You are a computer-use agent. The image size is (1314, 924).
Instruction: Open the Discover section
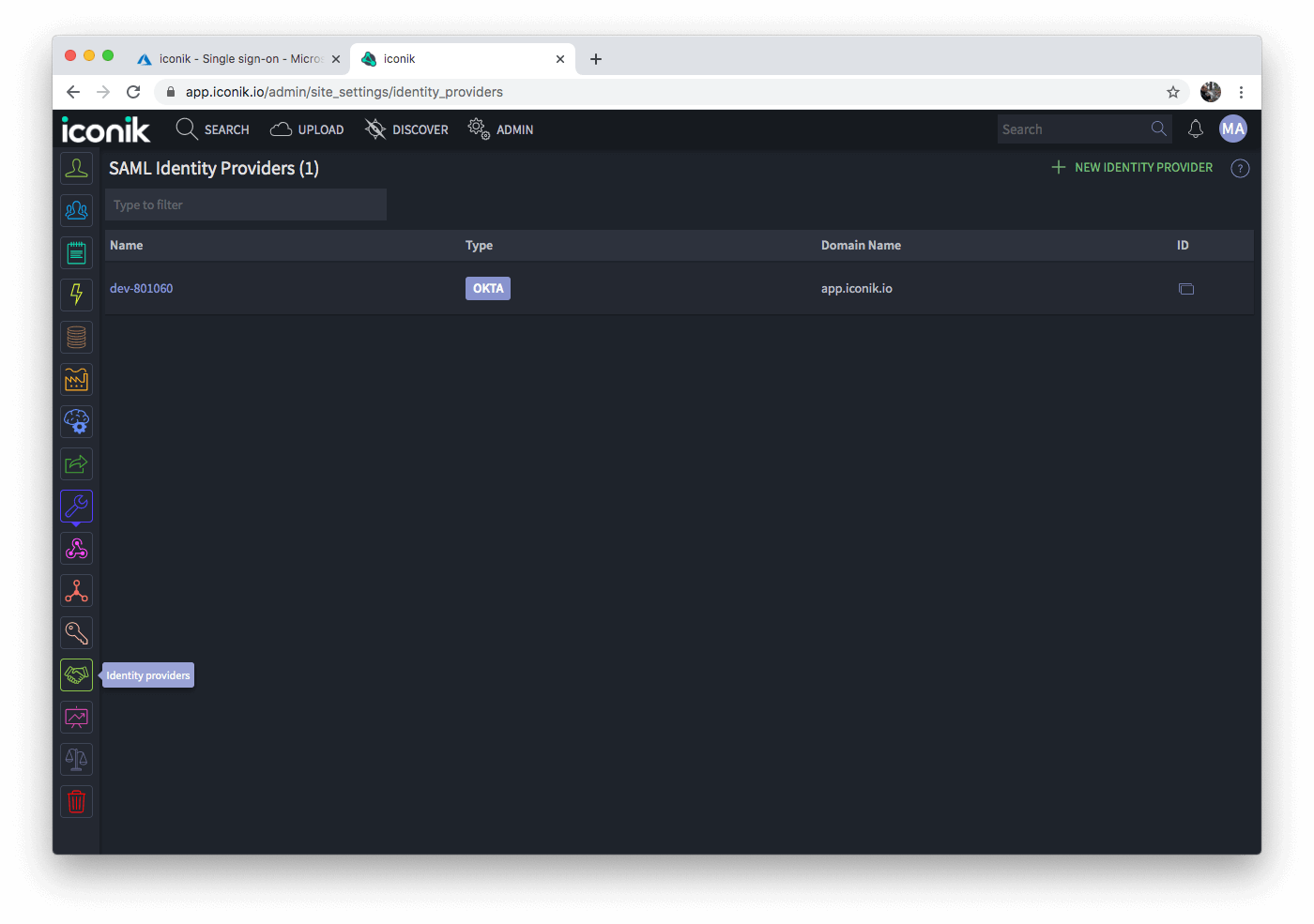[405, 129]
